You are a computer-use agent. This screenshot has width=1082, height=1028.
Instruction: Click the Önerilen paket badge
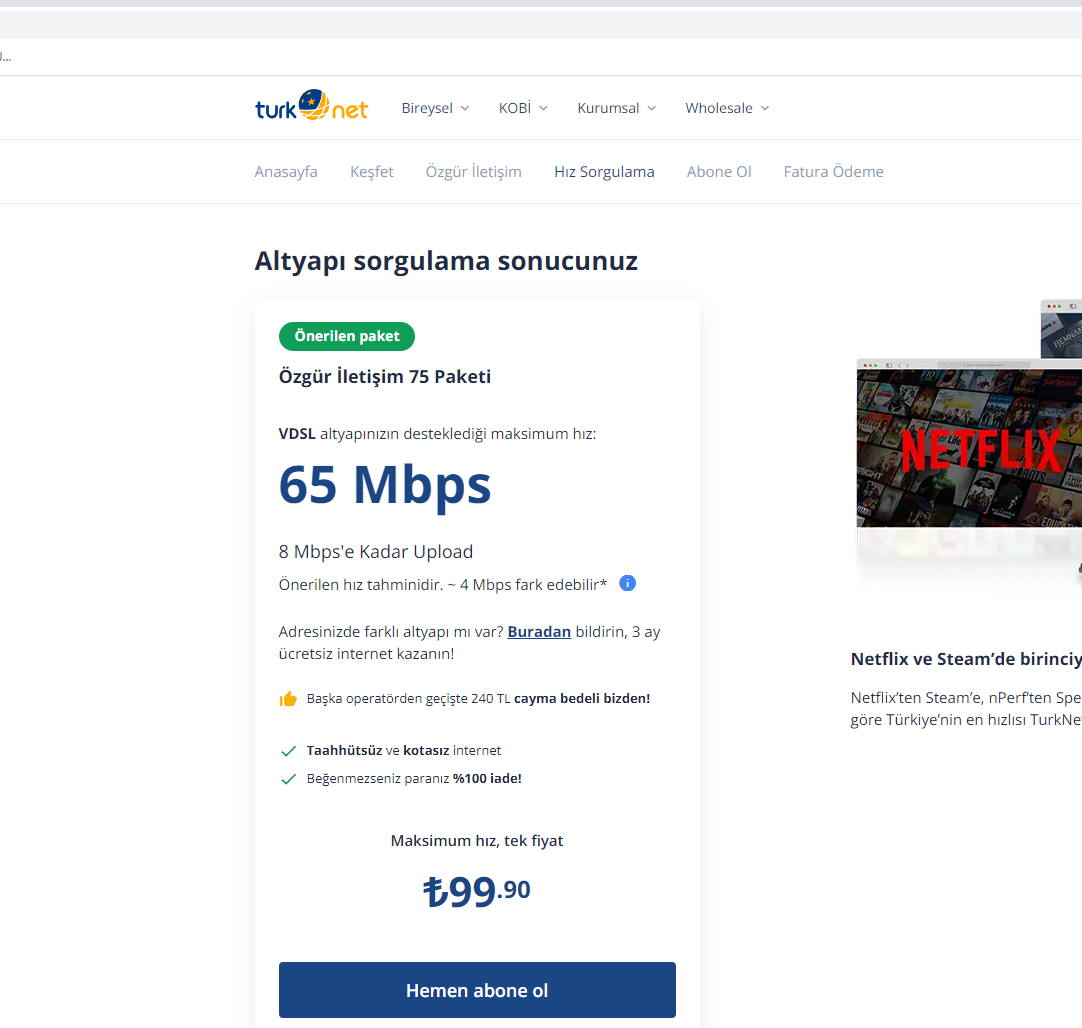[x=346, y=336]
